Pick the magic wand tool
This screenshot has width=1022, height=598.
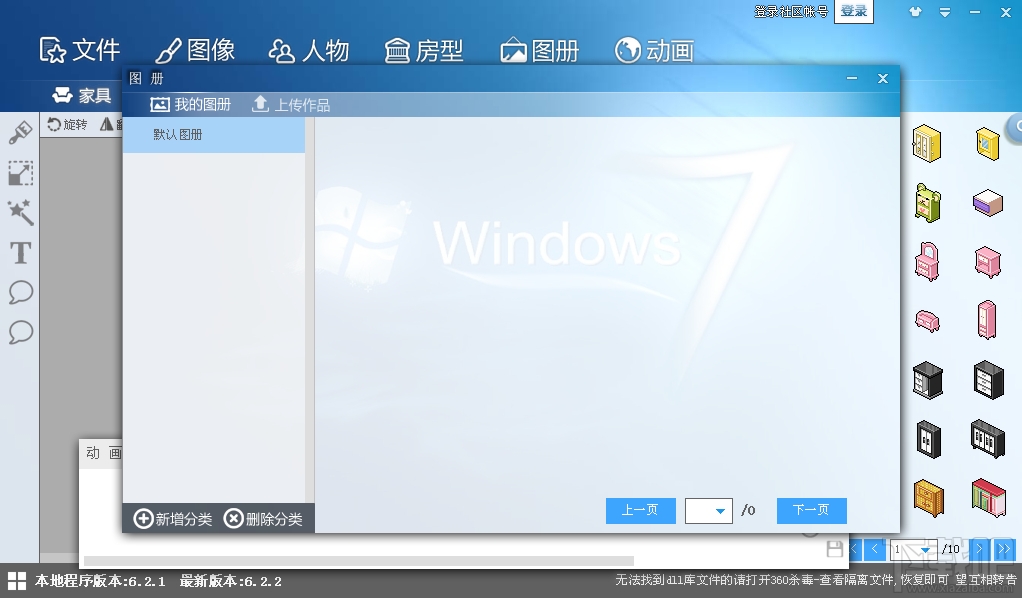[x=19, y=213]
